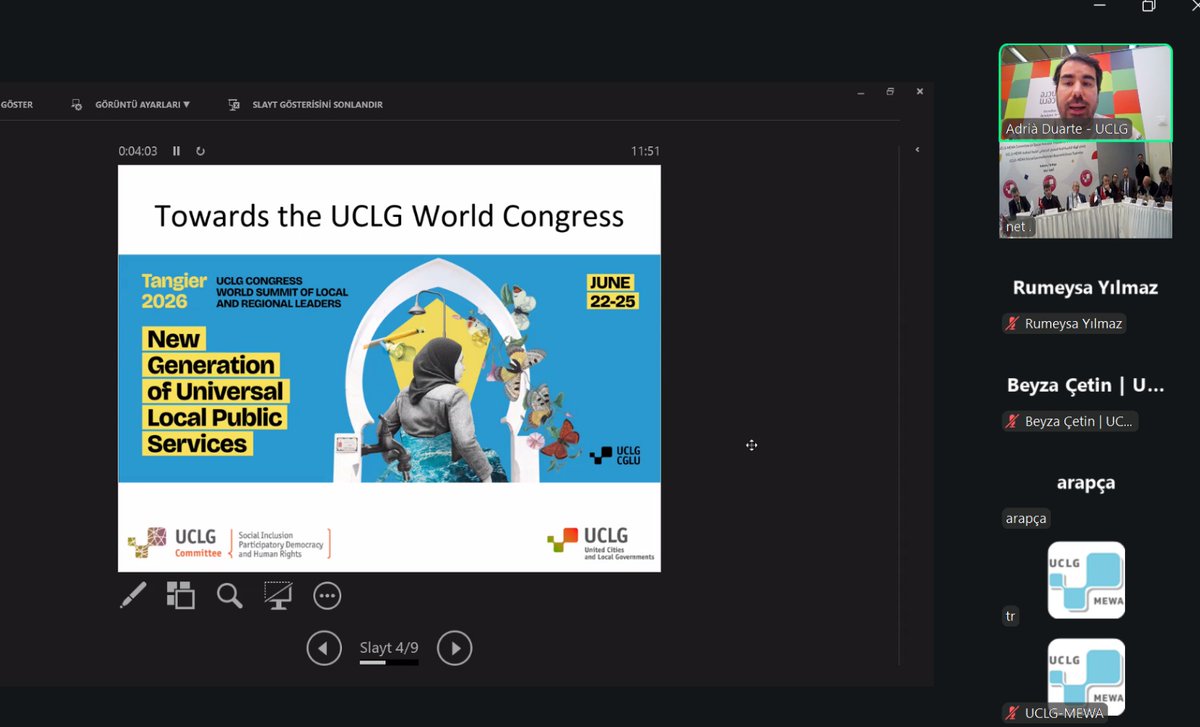Zoom into the slide with magnifier

pyautogui.click(x=230, y=596)
